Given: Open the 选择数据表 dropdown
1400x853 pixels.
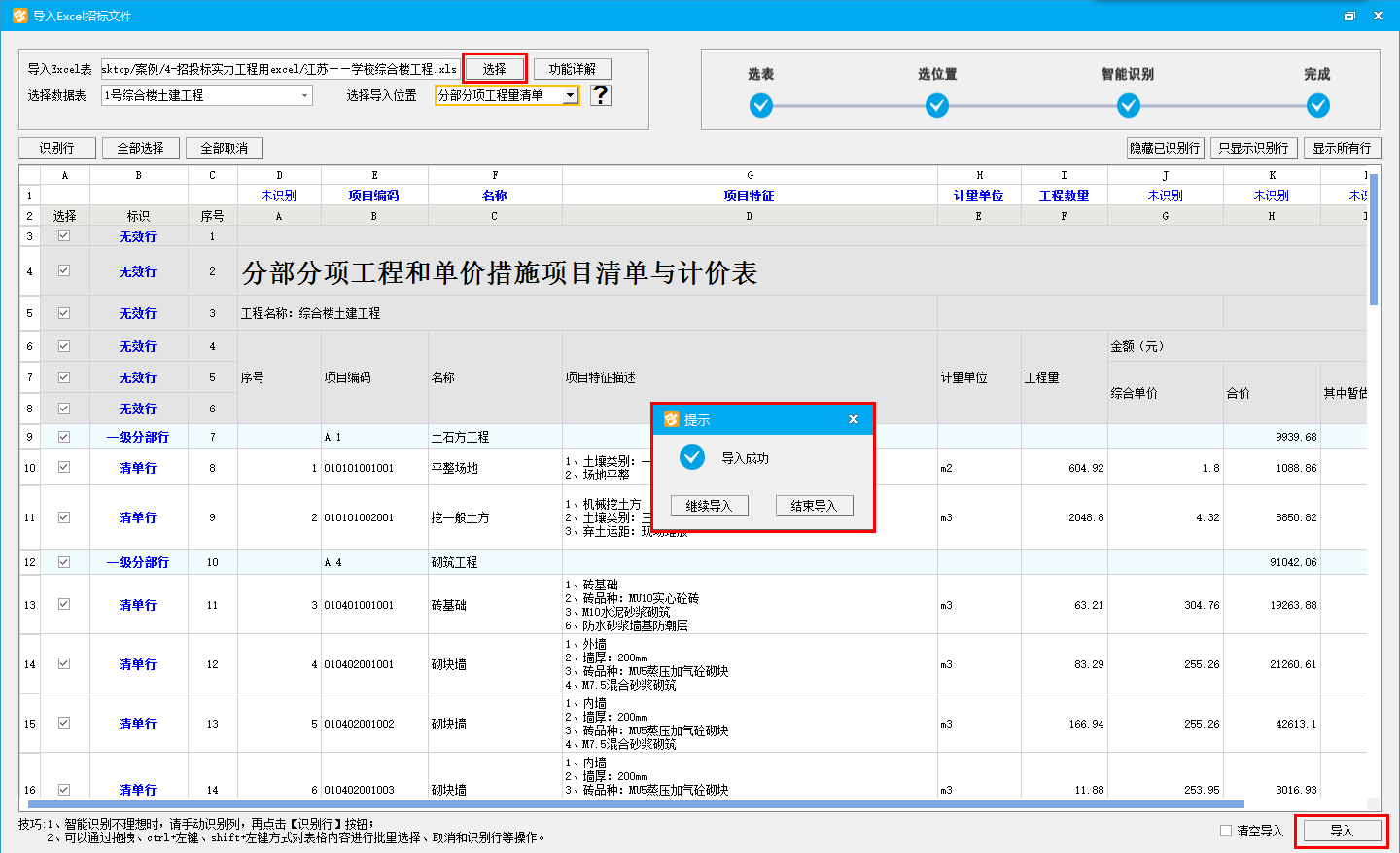Looking at the screenshot, I should (304, 95).
